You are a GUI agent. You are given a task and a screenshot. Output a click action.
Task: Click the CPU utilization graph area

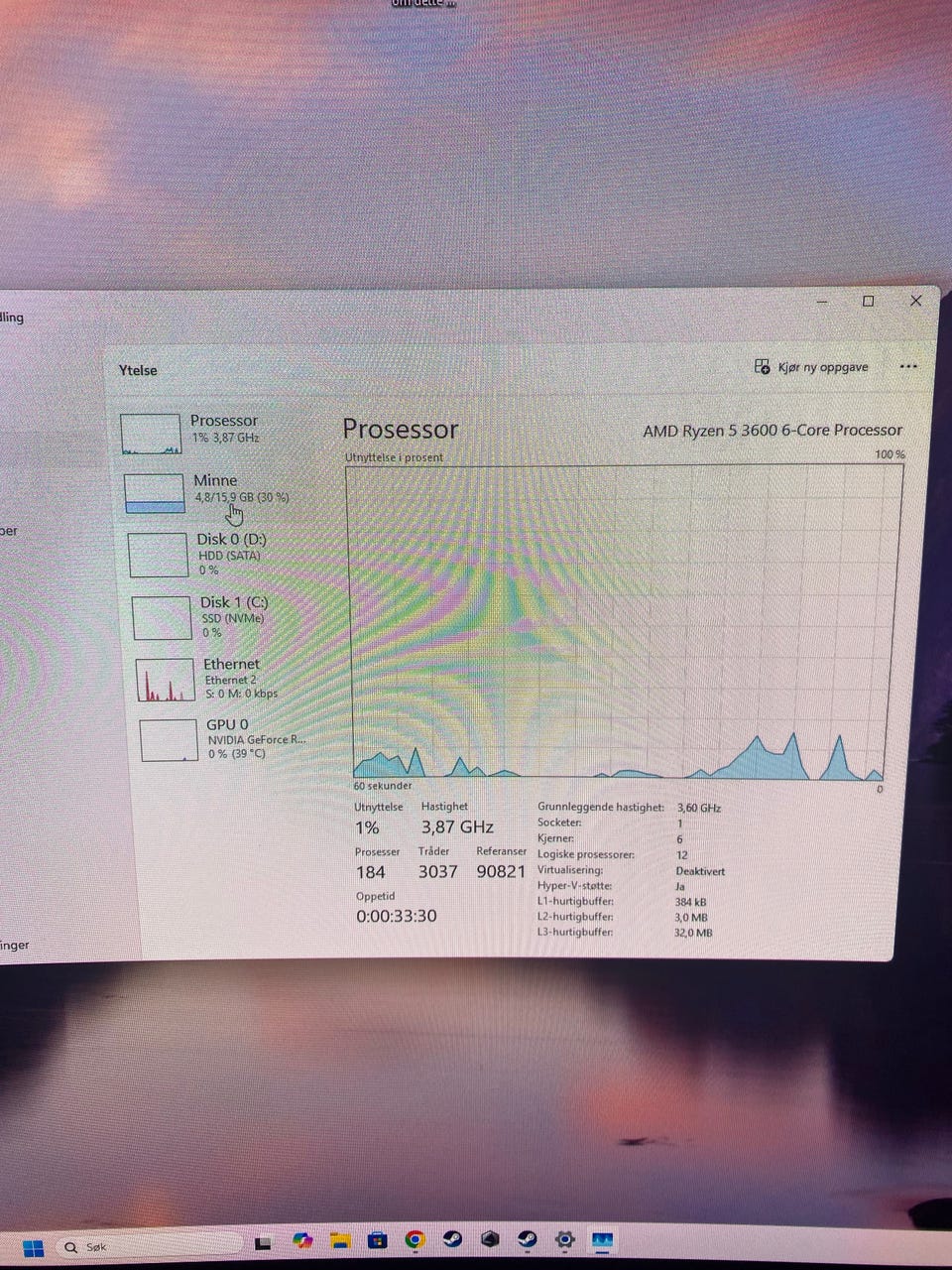click(623, 621)
